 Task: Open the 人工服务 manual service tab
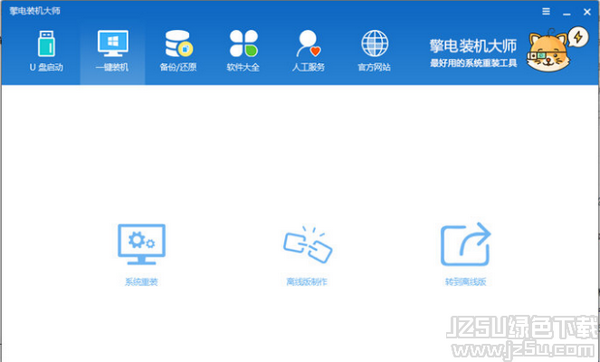coord(308,52)
